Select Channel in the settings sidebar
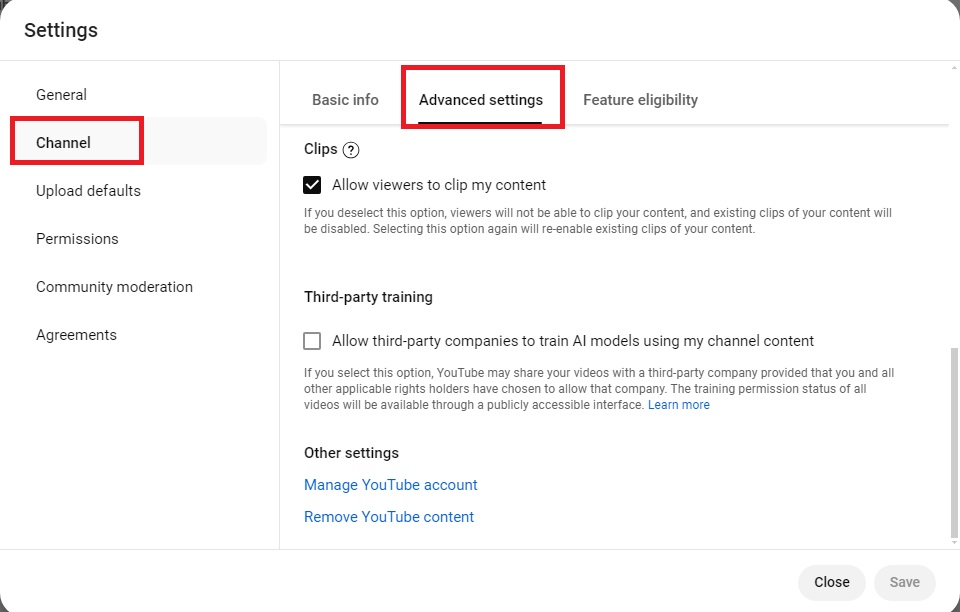This screenshot has height=612, width=960. [64, 143]
